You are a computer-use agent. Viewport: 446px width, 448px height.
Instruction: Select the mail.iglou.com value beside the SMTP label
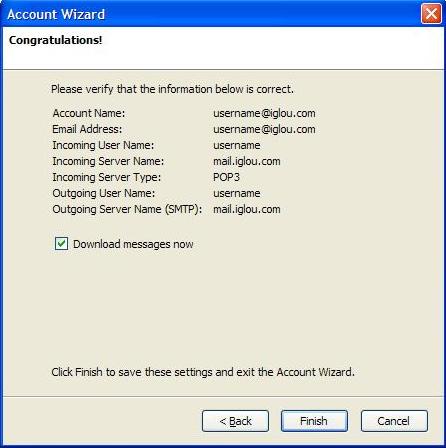click(247, 209)
